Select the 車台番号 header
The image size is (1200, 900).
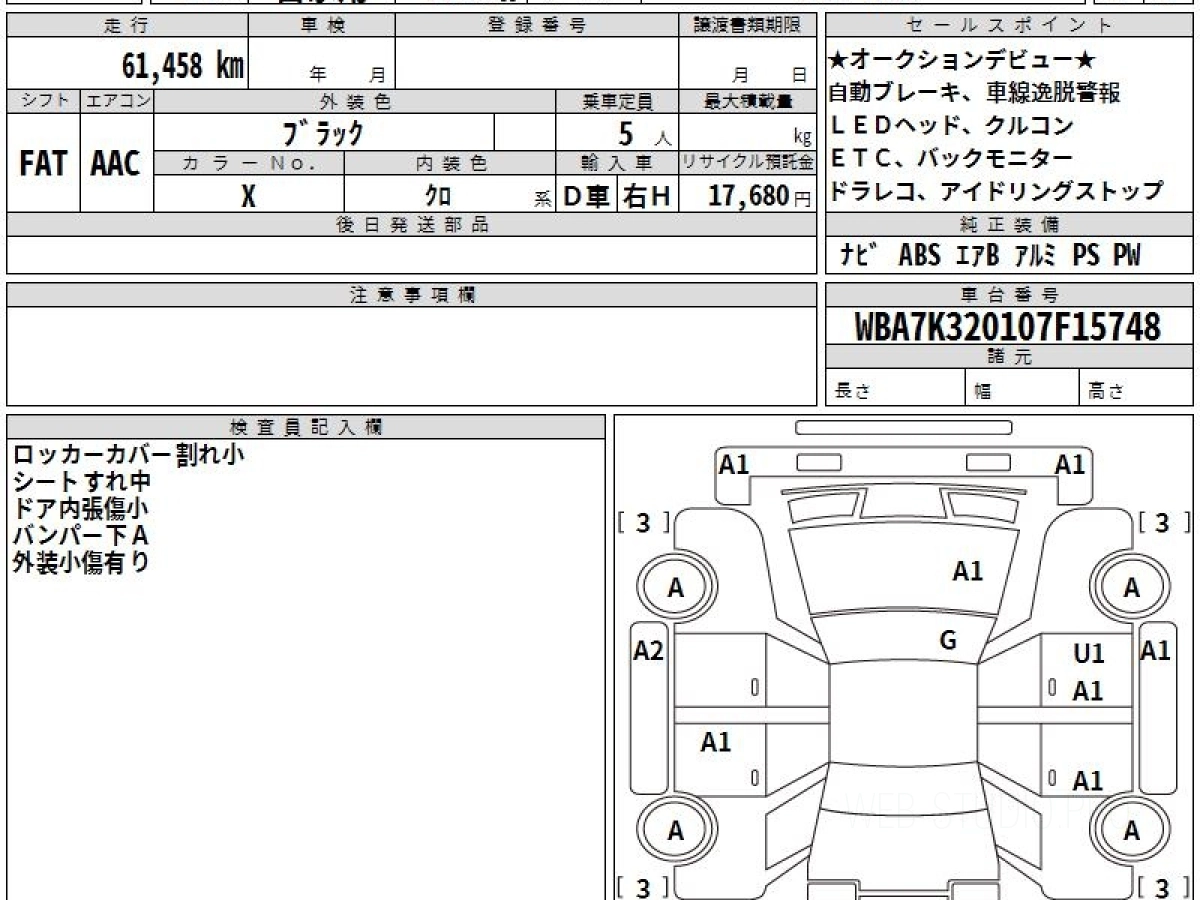pyautogui.click(x=1009, y=295)
